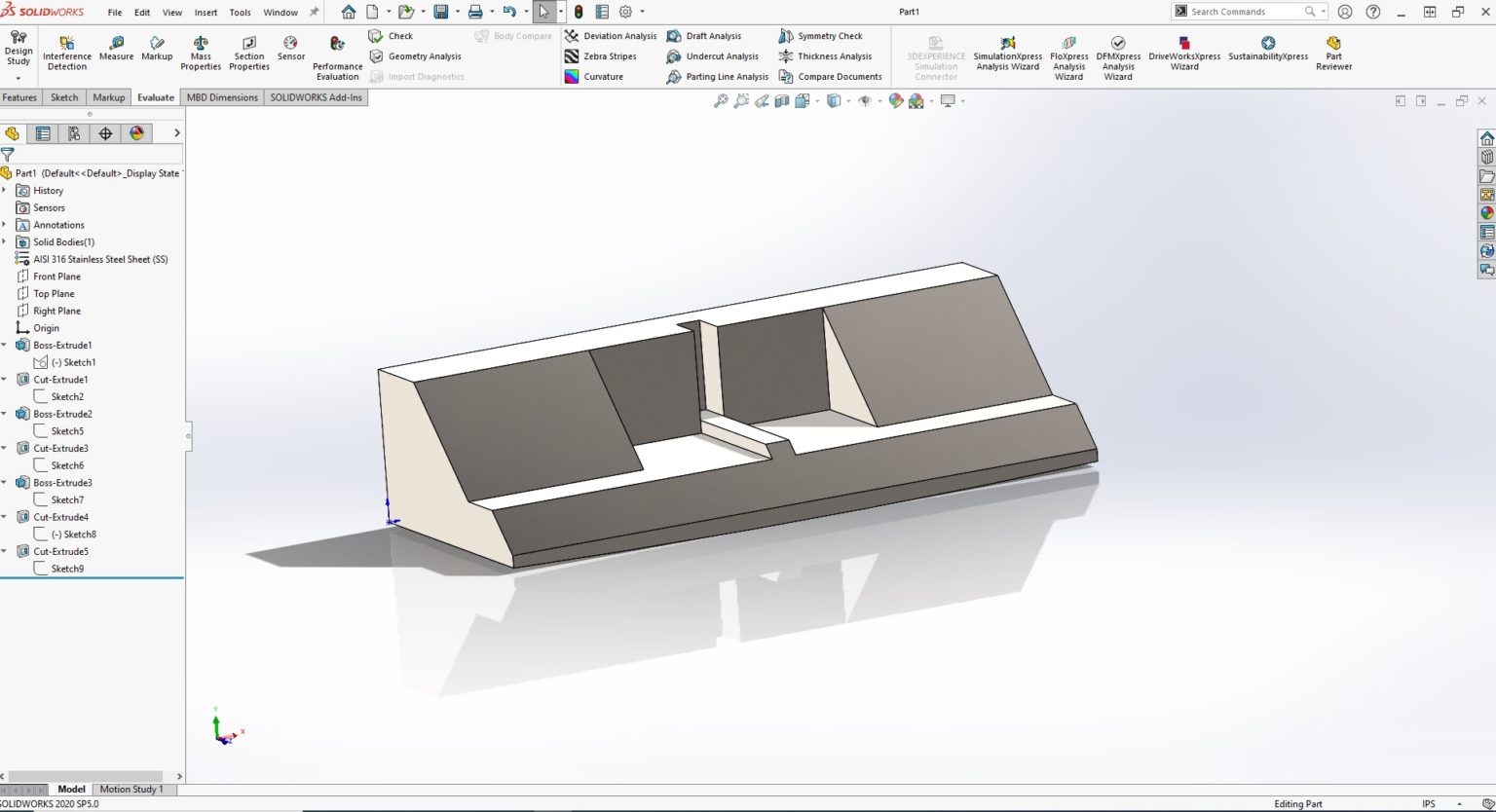Screen dimensions: 1496x812
Task: Open the ConfigurationManager tab icon
Action: point(74,133)
